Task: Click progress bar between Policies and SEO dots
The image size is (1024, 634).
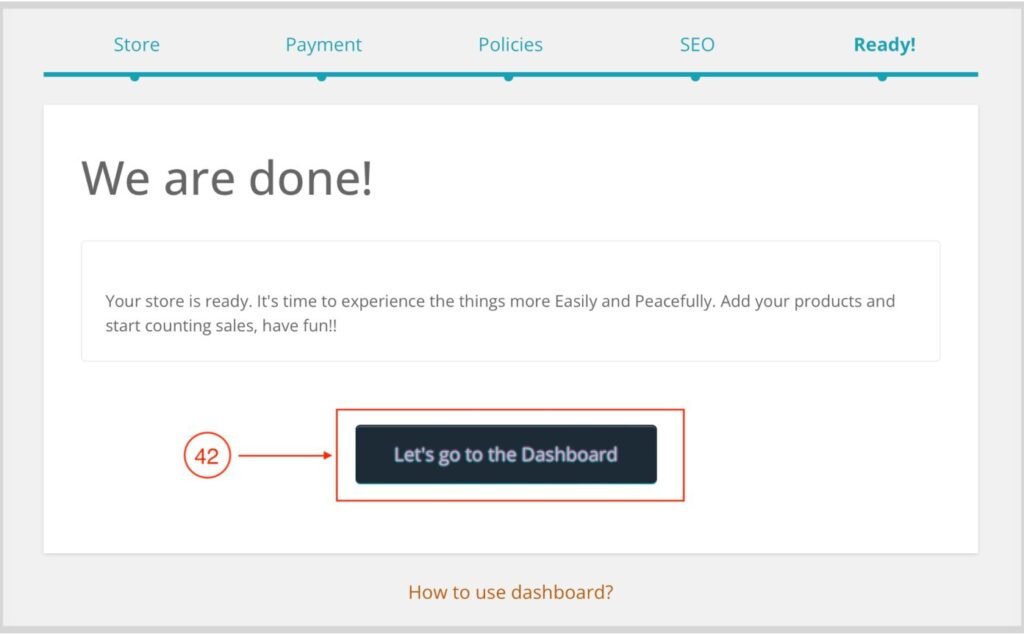Action: click(x=602, y=74)
